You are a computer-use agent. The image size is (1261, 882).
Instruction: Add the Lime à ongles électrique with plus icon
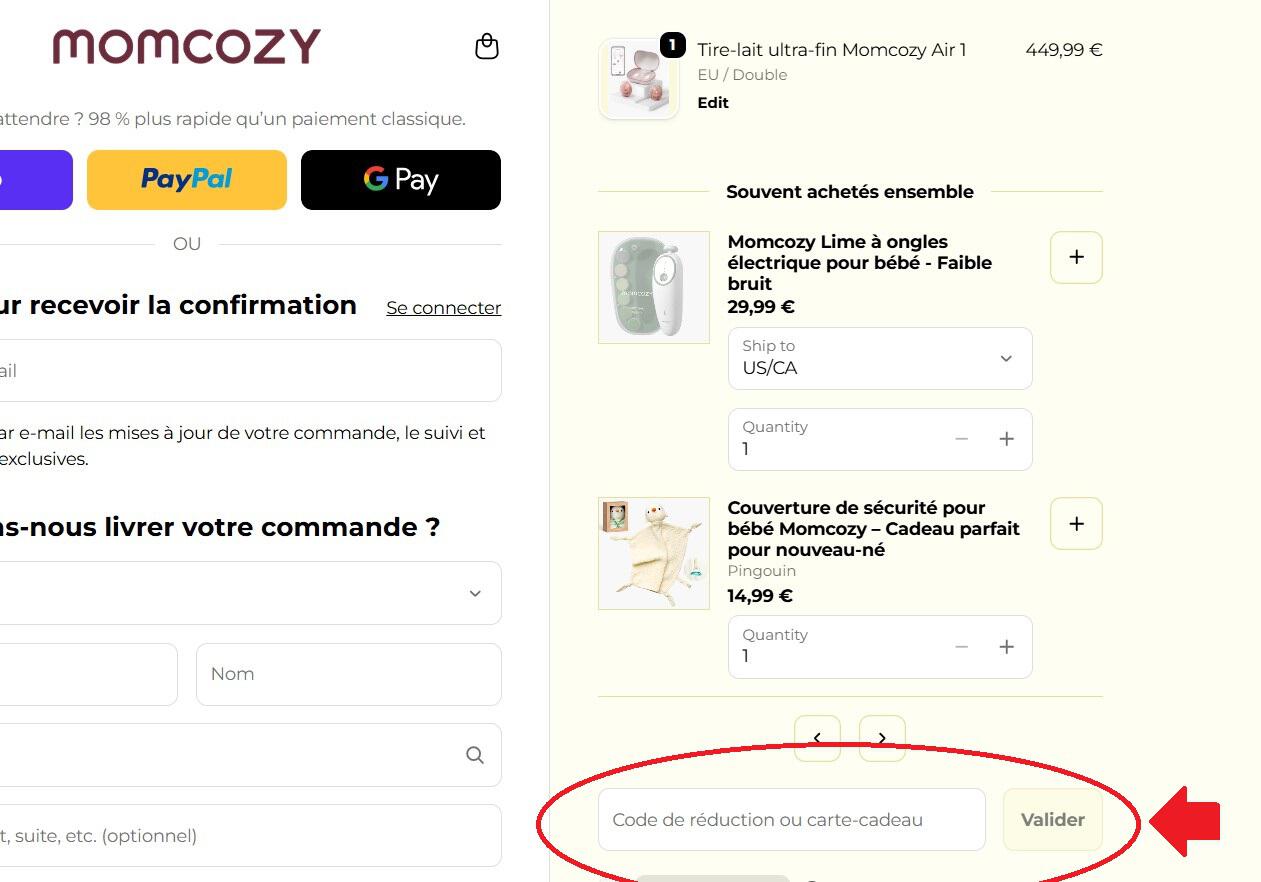coord(1075,257)
